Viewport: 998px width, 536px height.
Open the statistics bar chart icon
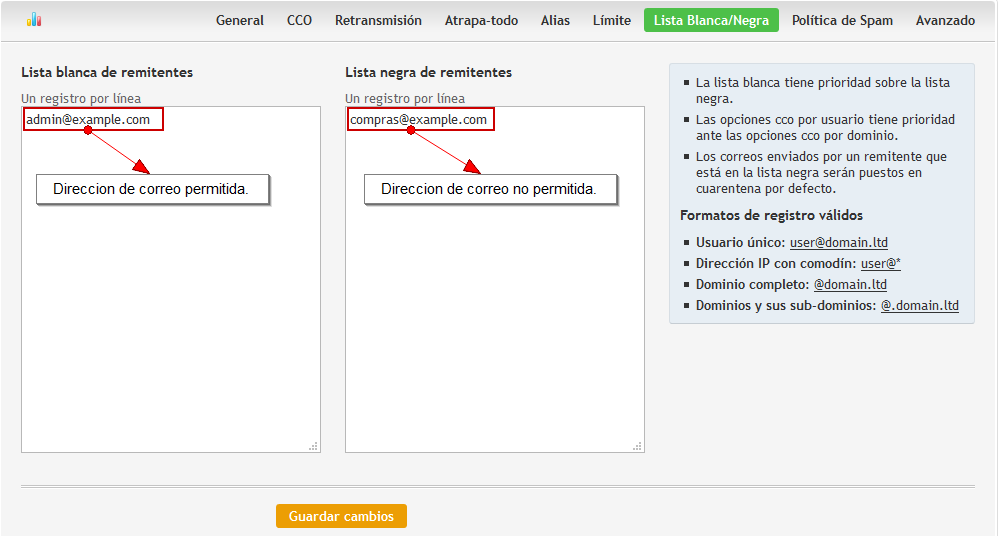[34, 20]
